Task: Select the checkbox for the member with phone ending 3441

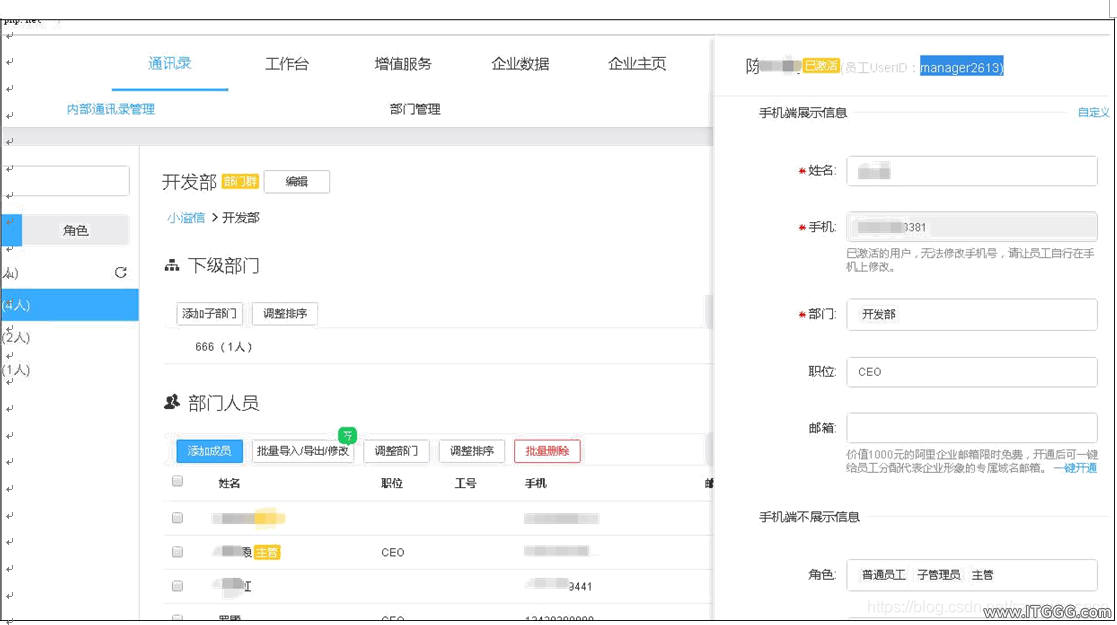Action: pyautogui.click(x=177, y=586)
